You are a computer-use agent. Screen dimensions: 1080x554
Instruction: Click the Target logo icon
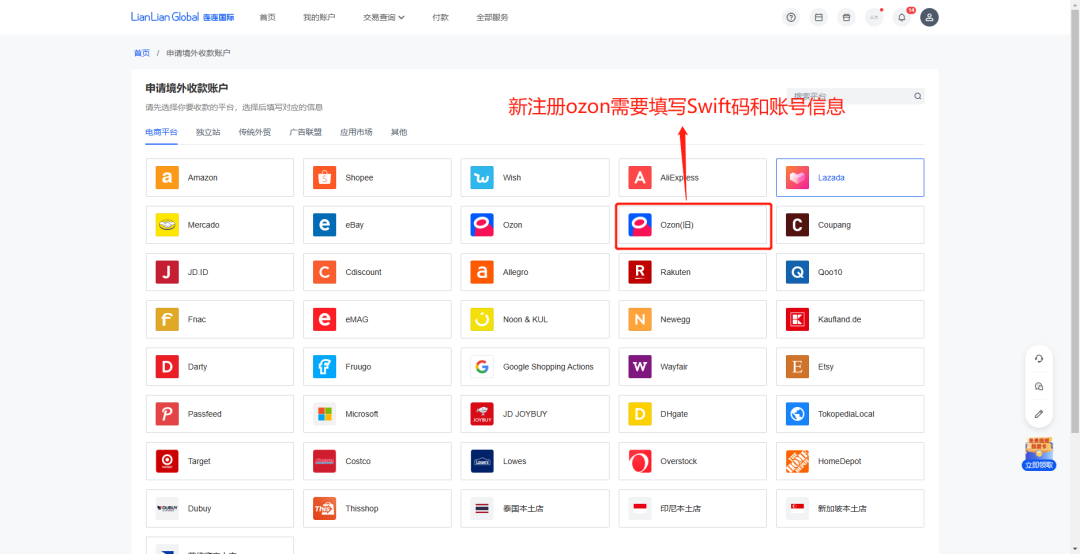pos(167,461)
